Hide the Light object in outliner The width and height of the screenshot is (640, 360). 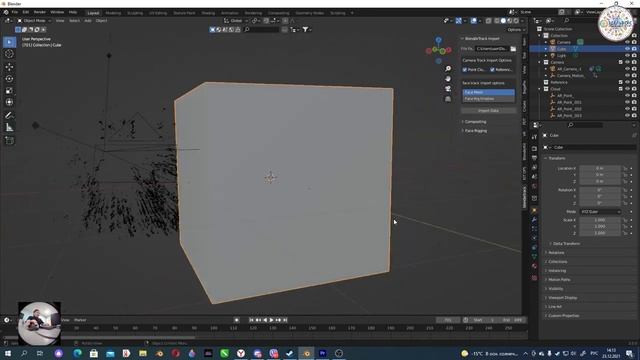coord(627,56)
